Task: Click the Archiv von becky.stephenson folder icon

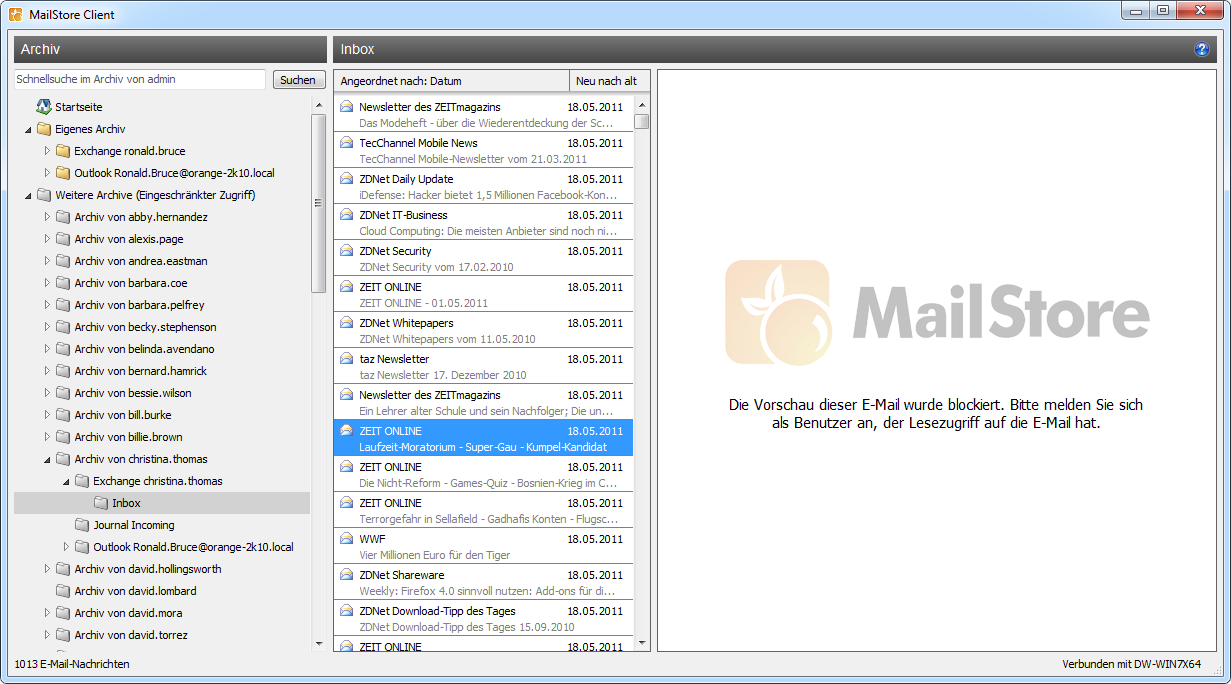Action: [x=63, y=327]
